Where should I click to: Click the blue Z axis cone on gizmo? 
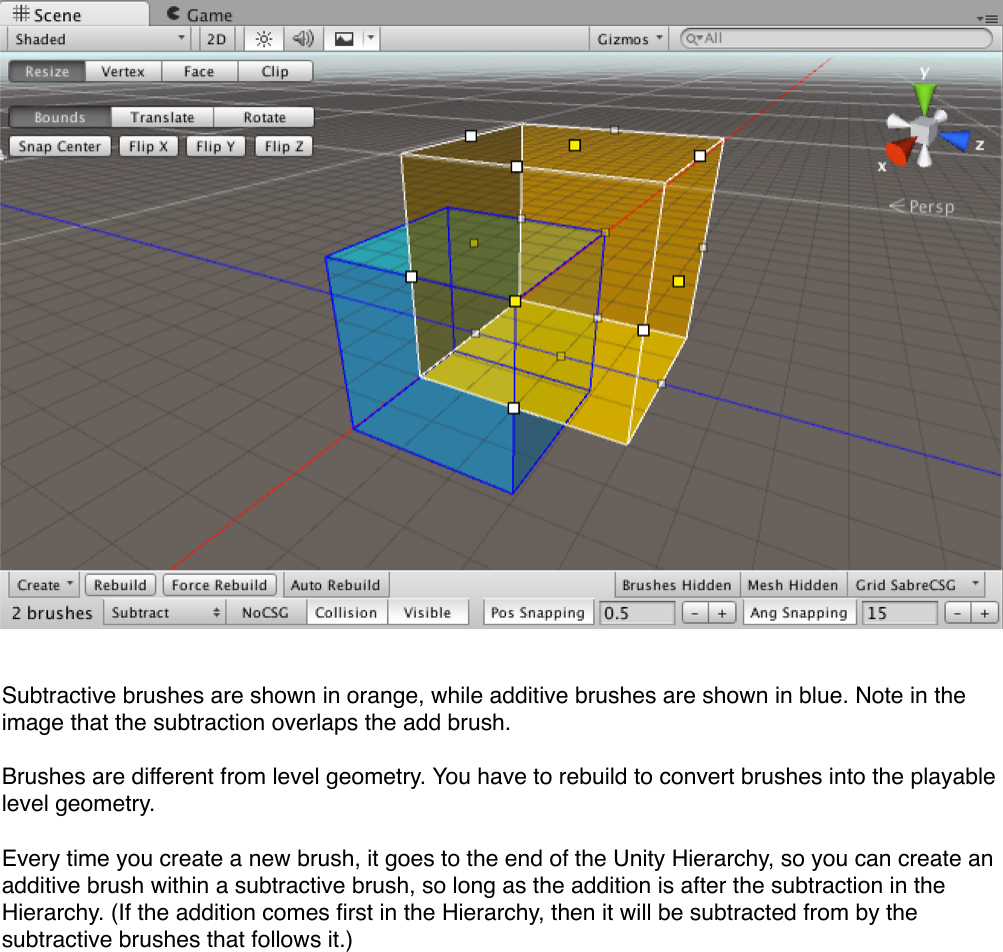coord(956,140)
